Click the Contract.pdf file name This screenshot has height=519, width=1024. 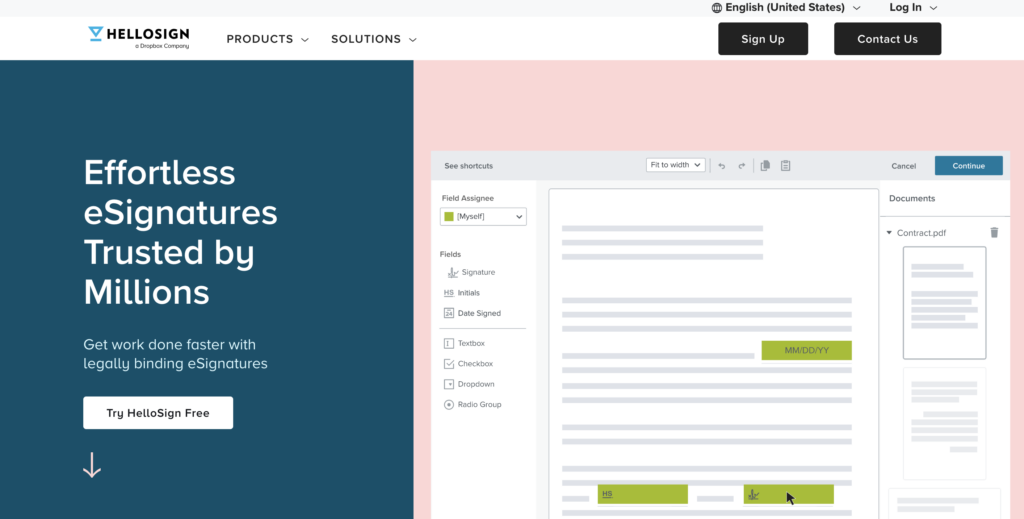(x=921, y=233)
